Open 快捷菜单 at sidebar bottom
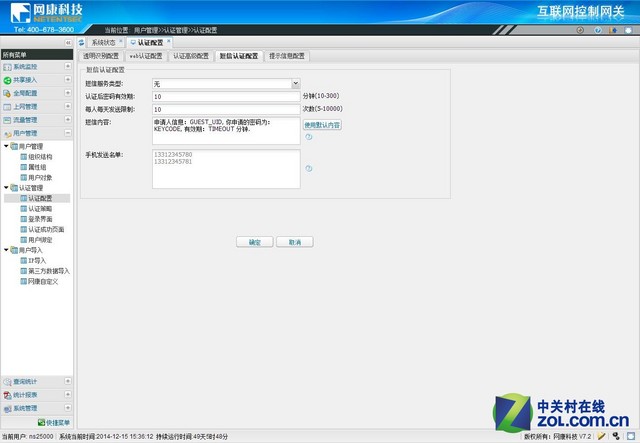The width and height of the screenshot is (640, 443). coord(54,422)
